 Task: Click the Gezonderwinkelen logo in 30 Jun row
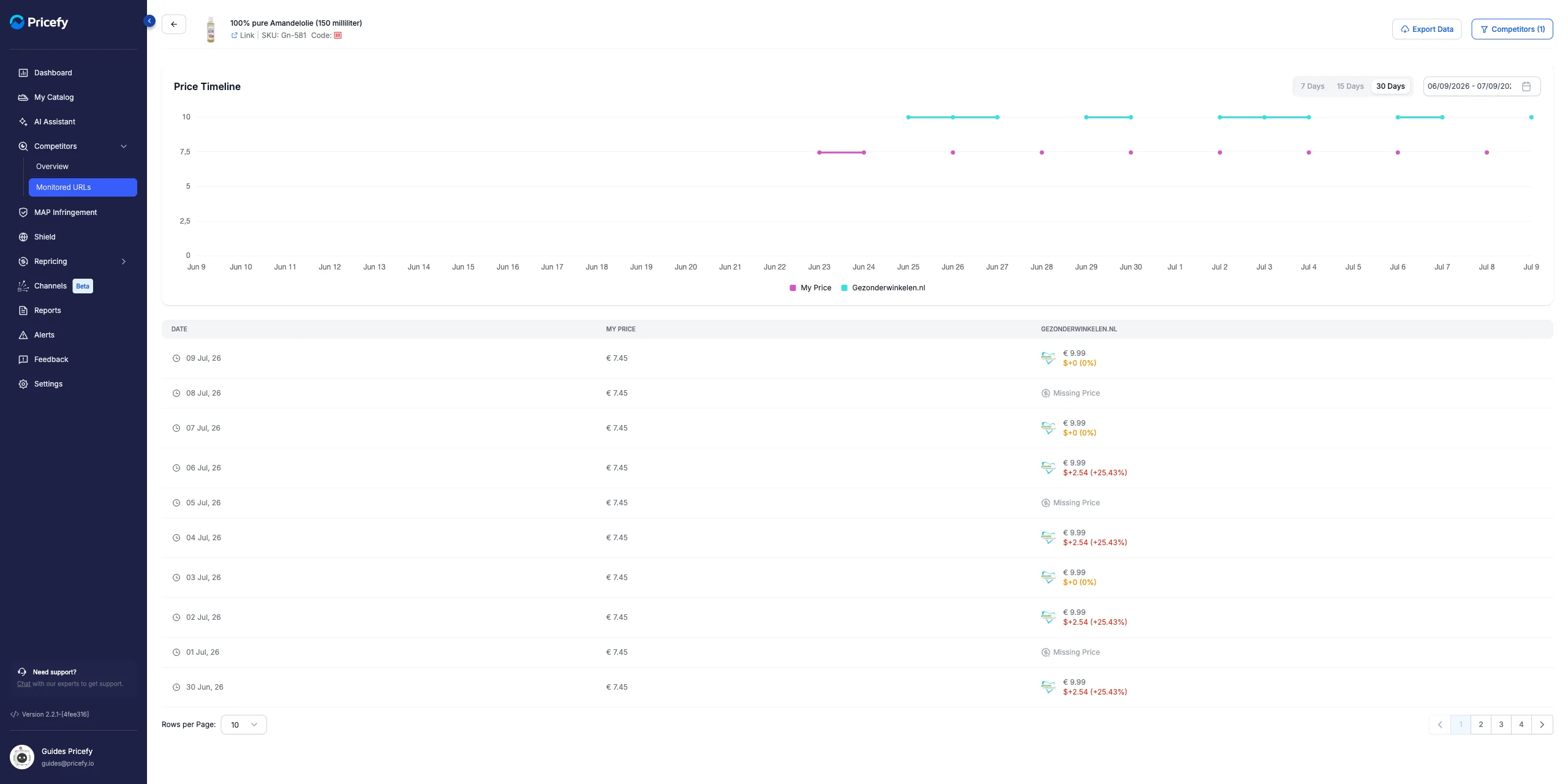1048,687
